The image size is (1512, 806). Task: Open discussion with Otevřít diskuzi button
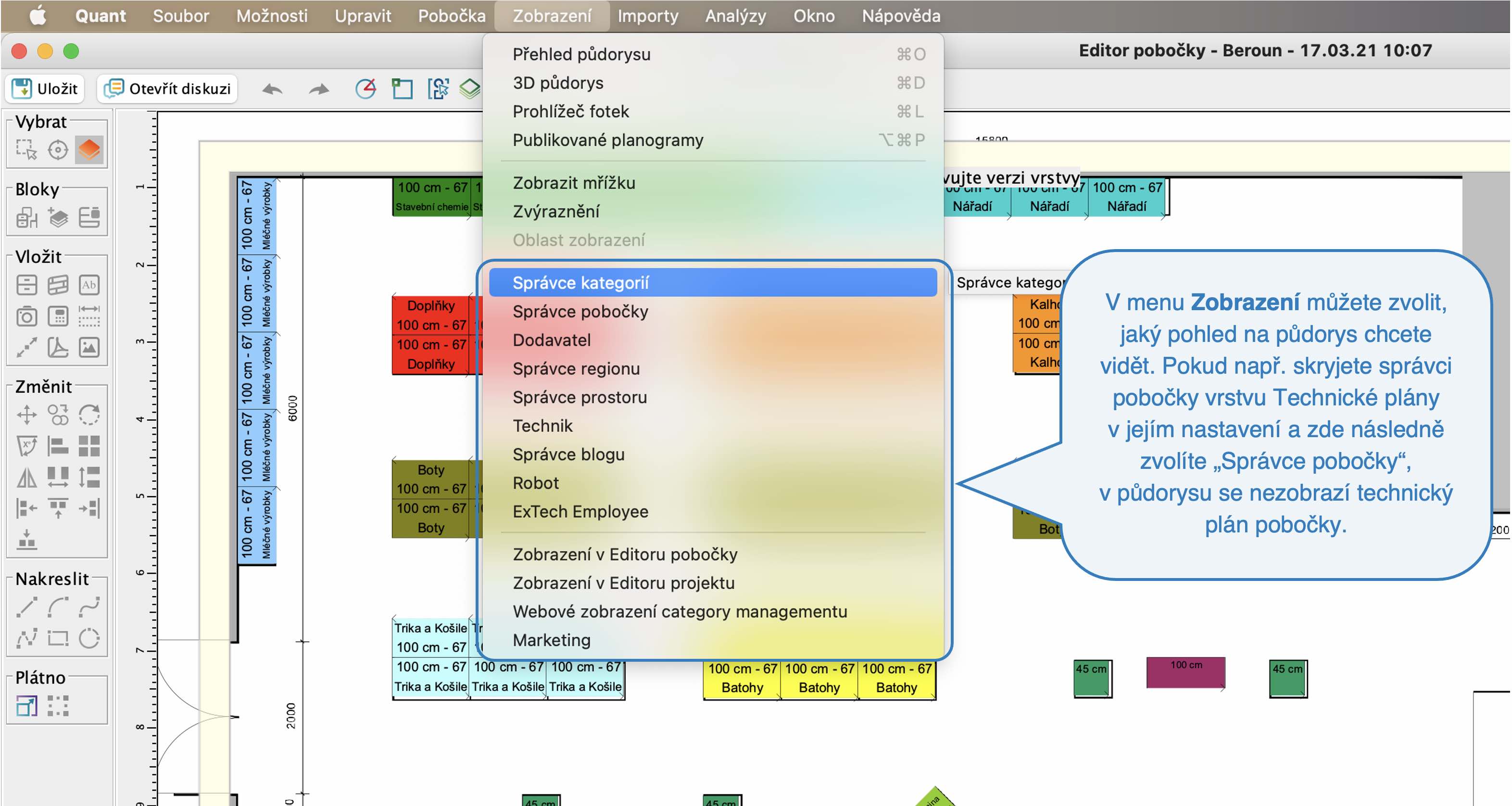[x=168, y=88]
